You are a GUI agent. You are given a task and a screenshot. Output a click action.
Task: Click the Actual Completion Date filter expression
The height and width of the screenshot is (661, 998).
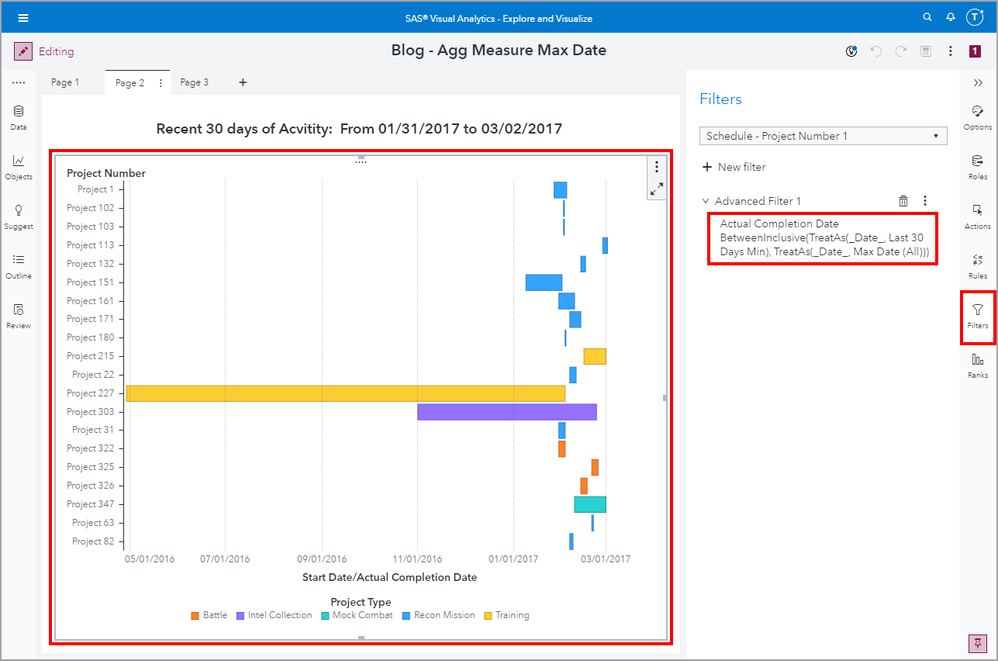822,238
